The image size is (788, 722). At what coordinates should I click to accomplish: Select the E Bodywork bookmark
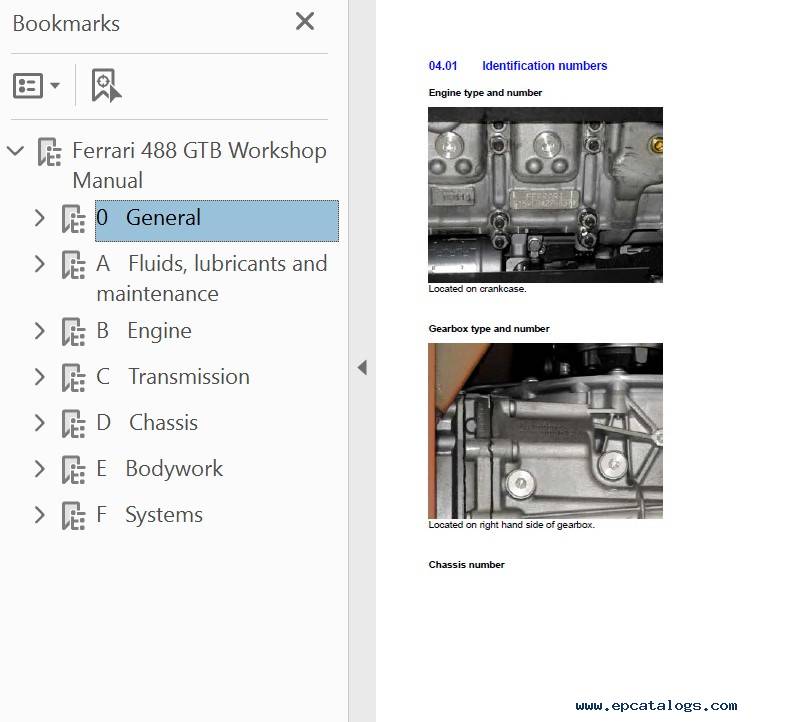point(159,469)
